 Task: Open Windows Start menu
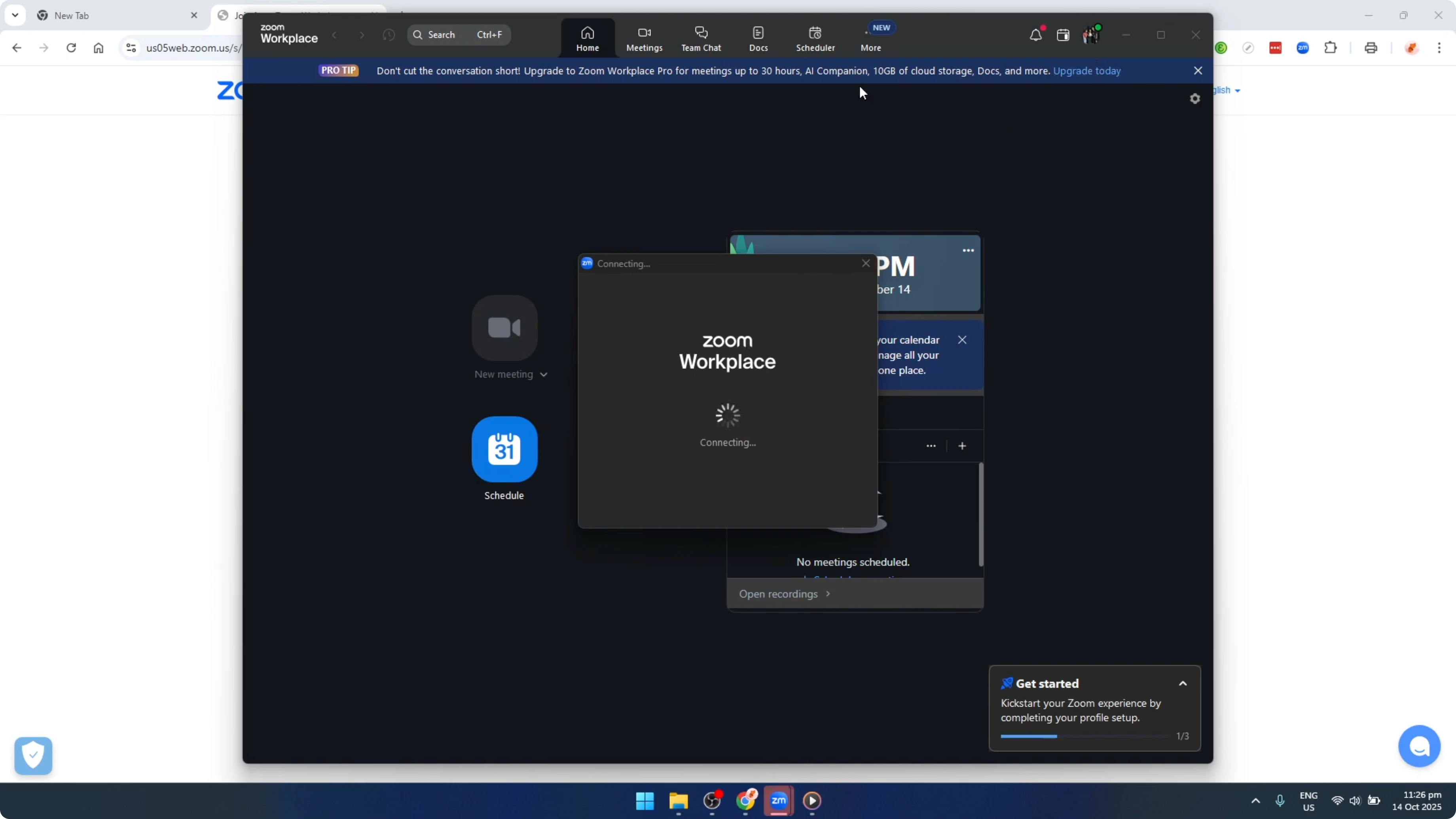645,801
